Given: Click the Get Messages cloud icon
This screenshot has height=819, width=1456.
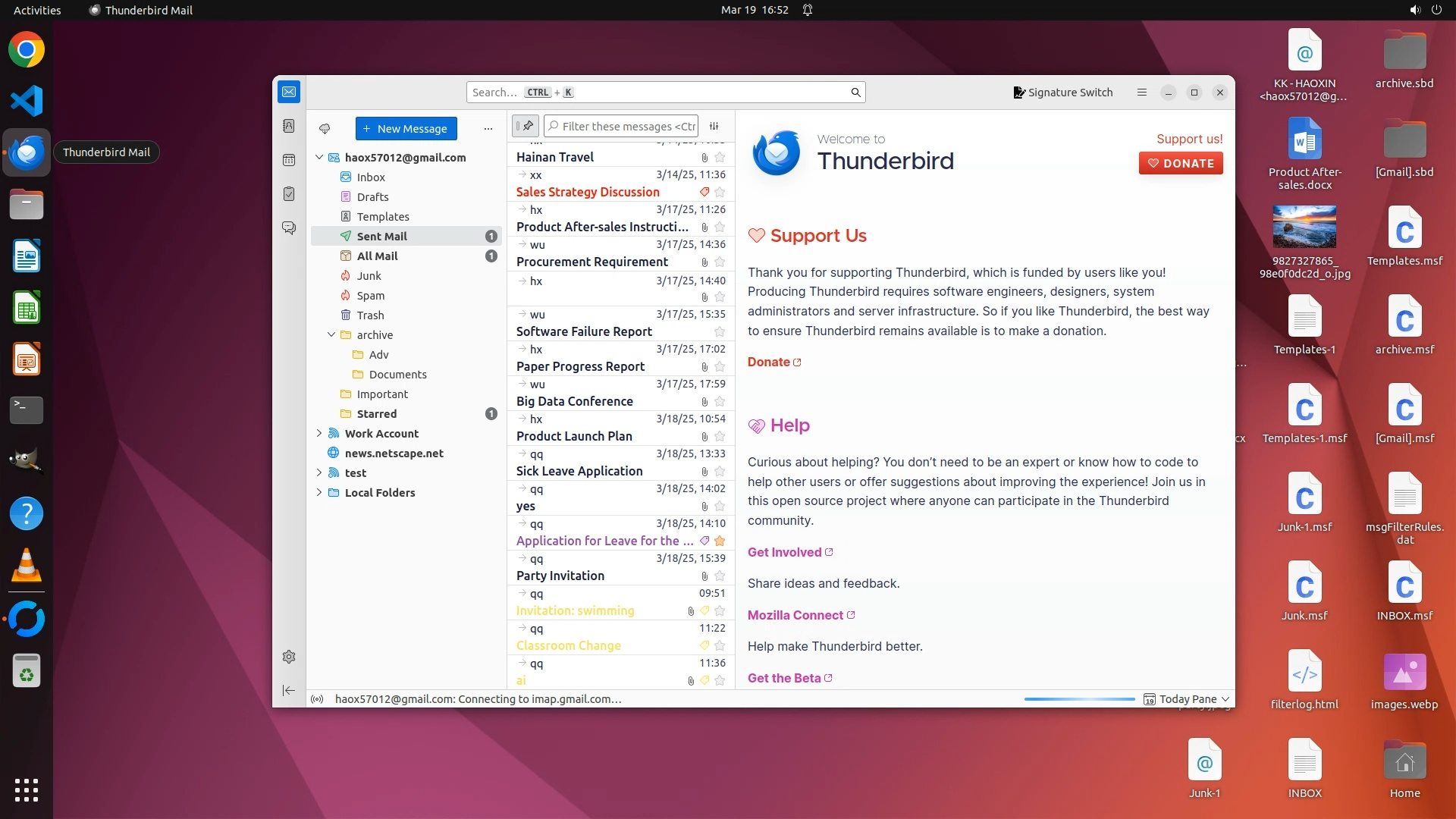Looking at the screenshot, I should coord(325,128).
